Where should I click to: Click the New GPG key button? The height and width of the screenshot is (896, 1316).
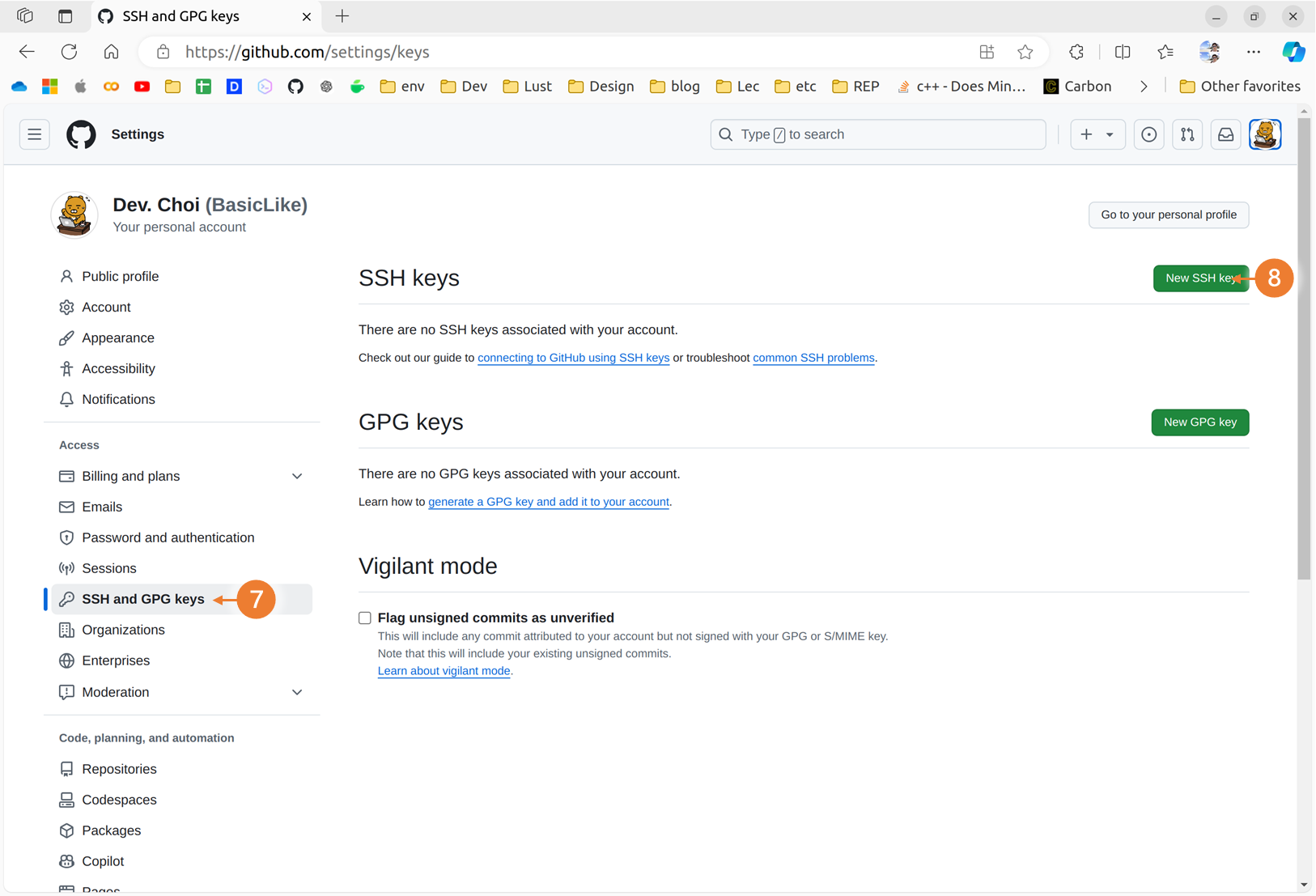coord(1199,423)
